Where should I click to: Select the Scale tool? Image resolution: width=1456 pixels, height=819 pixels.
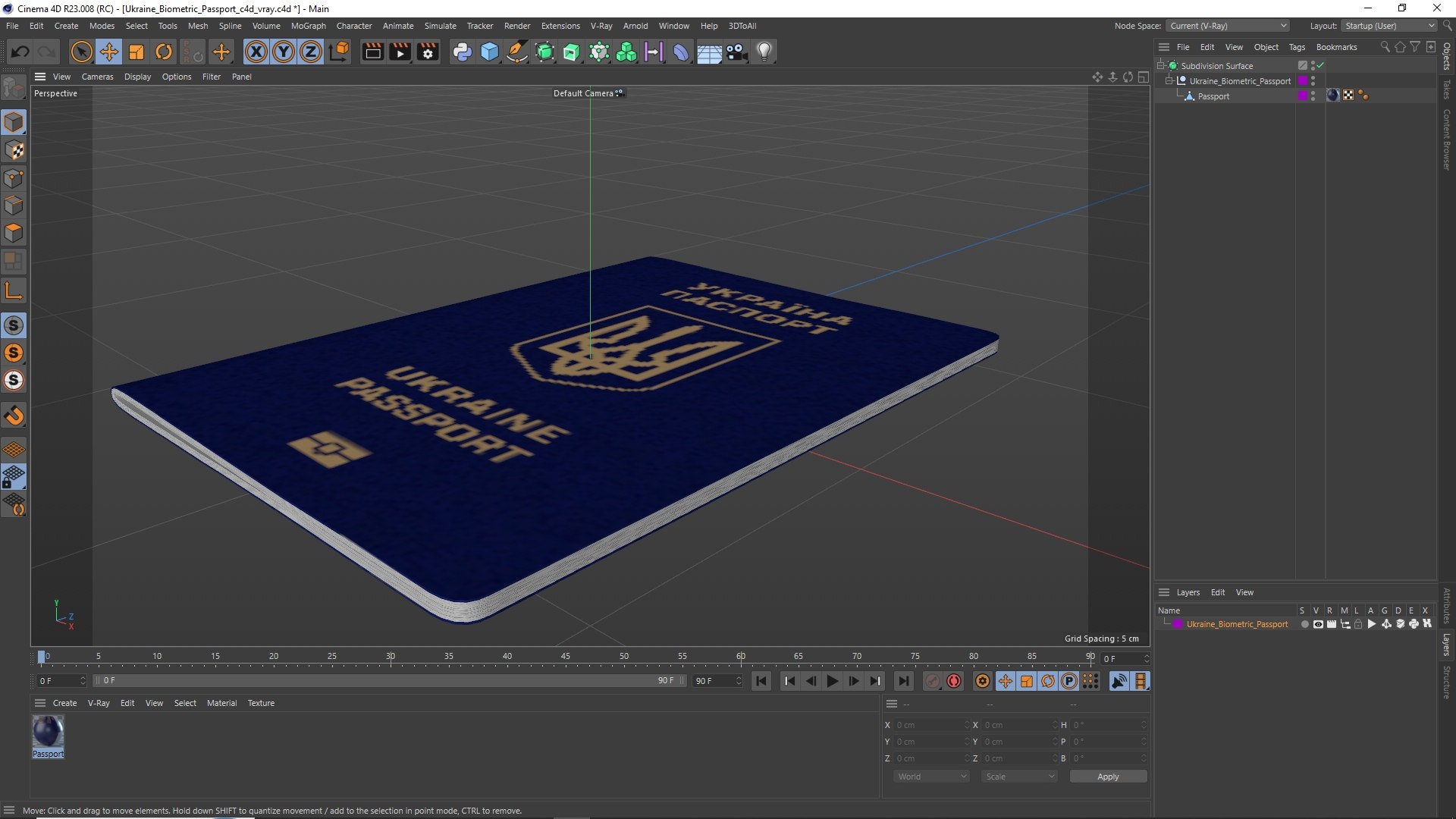click(136, 52)
